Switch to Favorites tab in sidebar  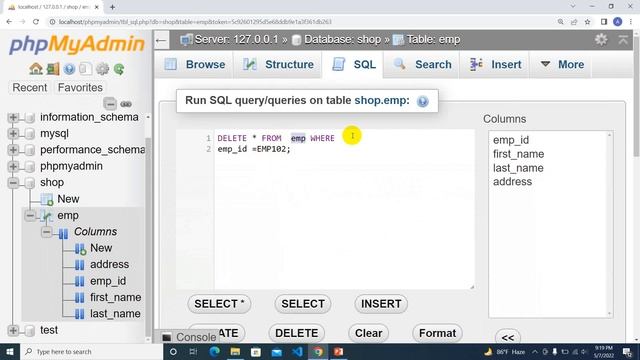(80, 88)
